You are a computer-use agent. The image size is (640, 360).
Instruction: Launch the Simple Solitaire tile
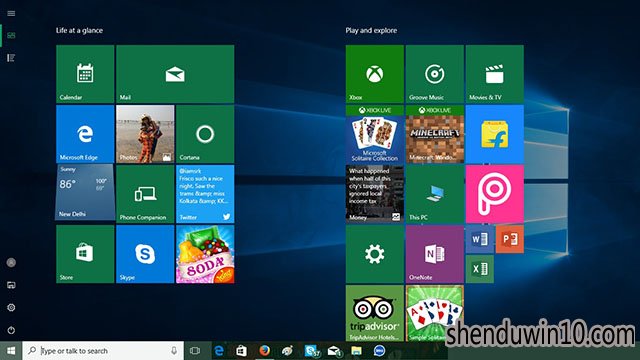435,313
